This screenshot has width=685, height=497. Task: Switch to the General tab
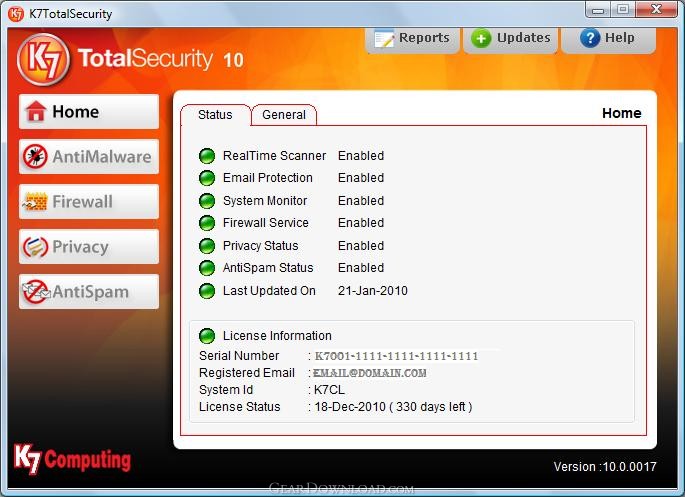click(x=284, y=115)
